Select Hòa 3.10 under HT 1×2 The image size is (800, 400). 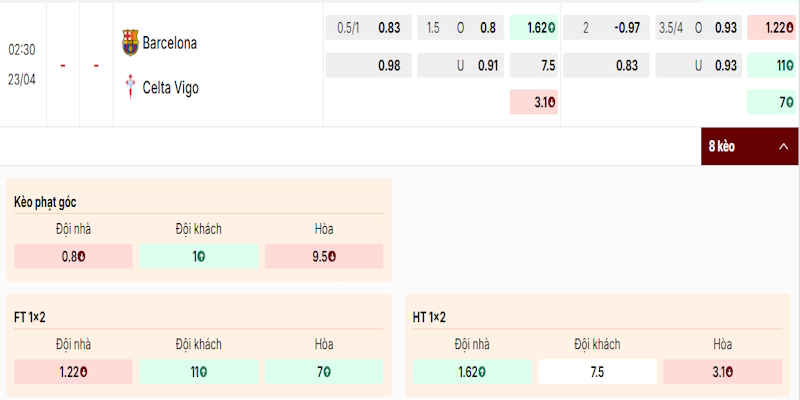(723, 372)
